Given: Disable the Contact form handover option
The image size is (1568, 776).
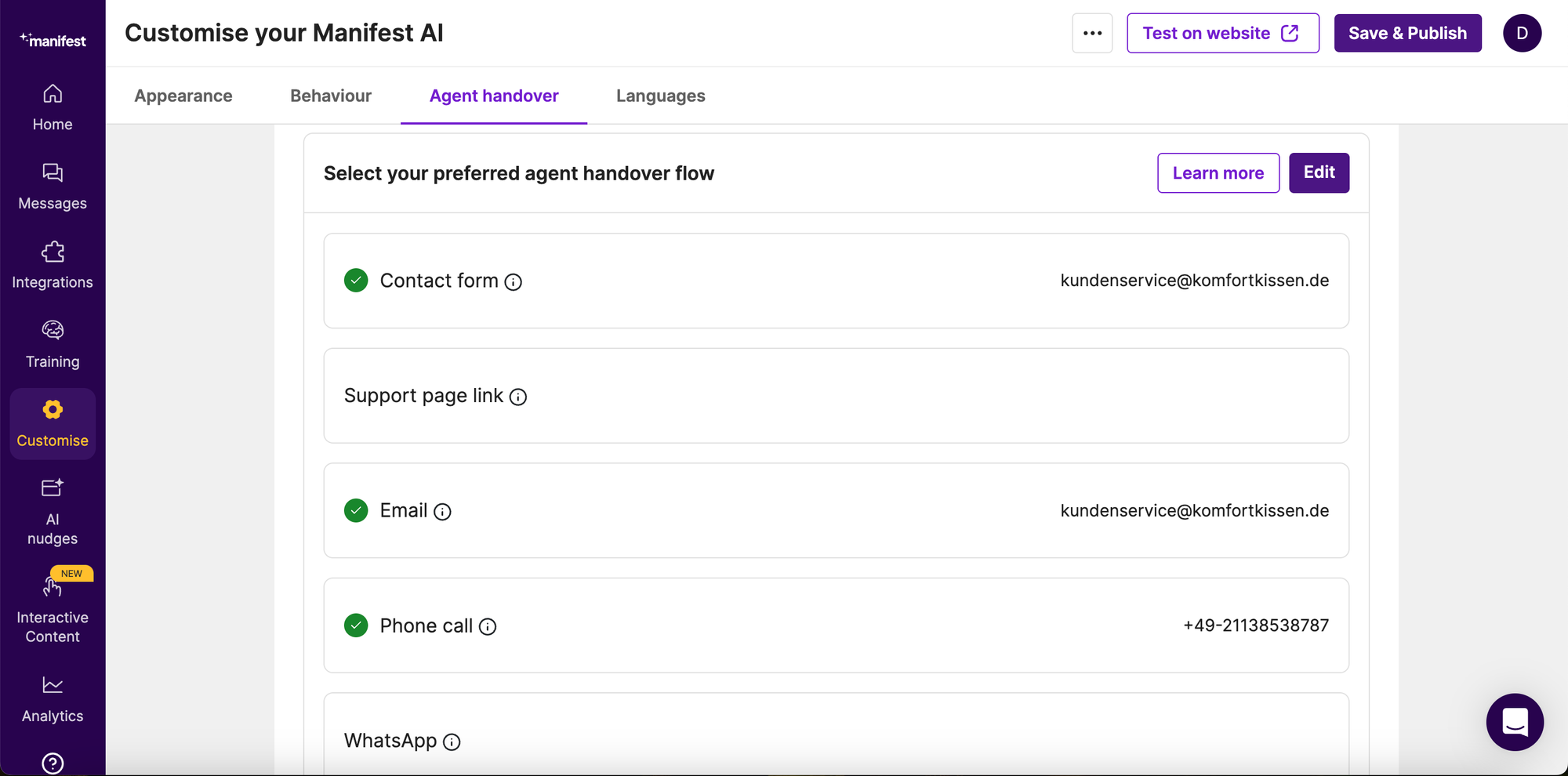Looking at the screenshot, I should [356, 280].
